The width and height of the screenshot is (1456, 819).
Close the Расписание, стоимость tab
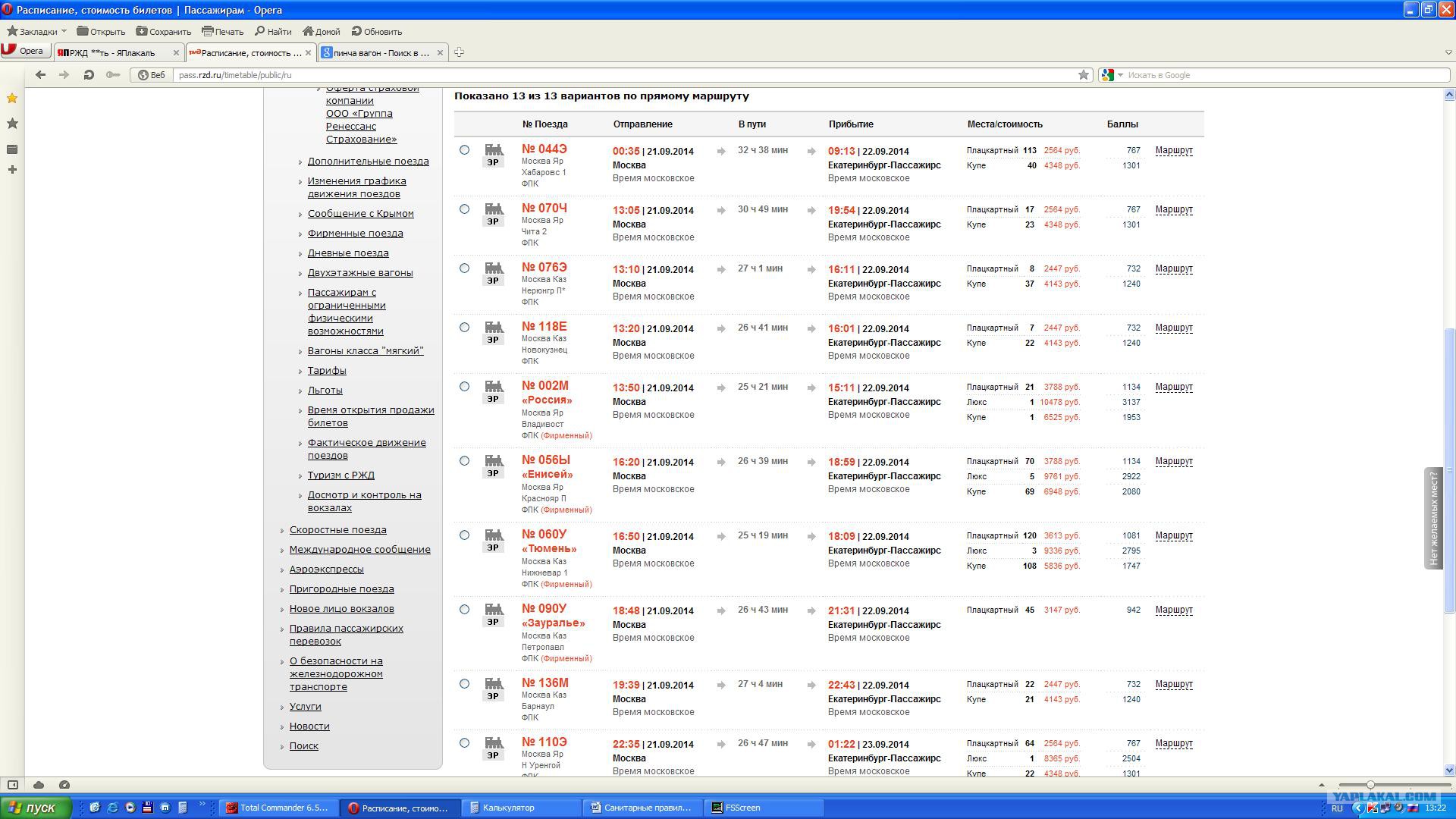click(309, 52)
